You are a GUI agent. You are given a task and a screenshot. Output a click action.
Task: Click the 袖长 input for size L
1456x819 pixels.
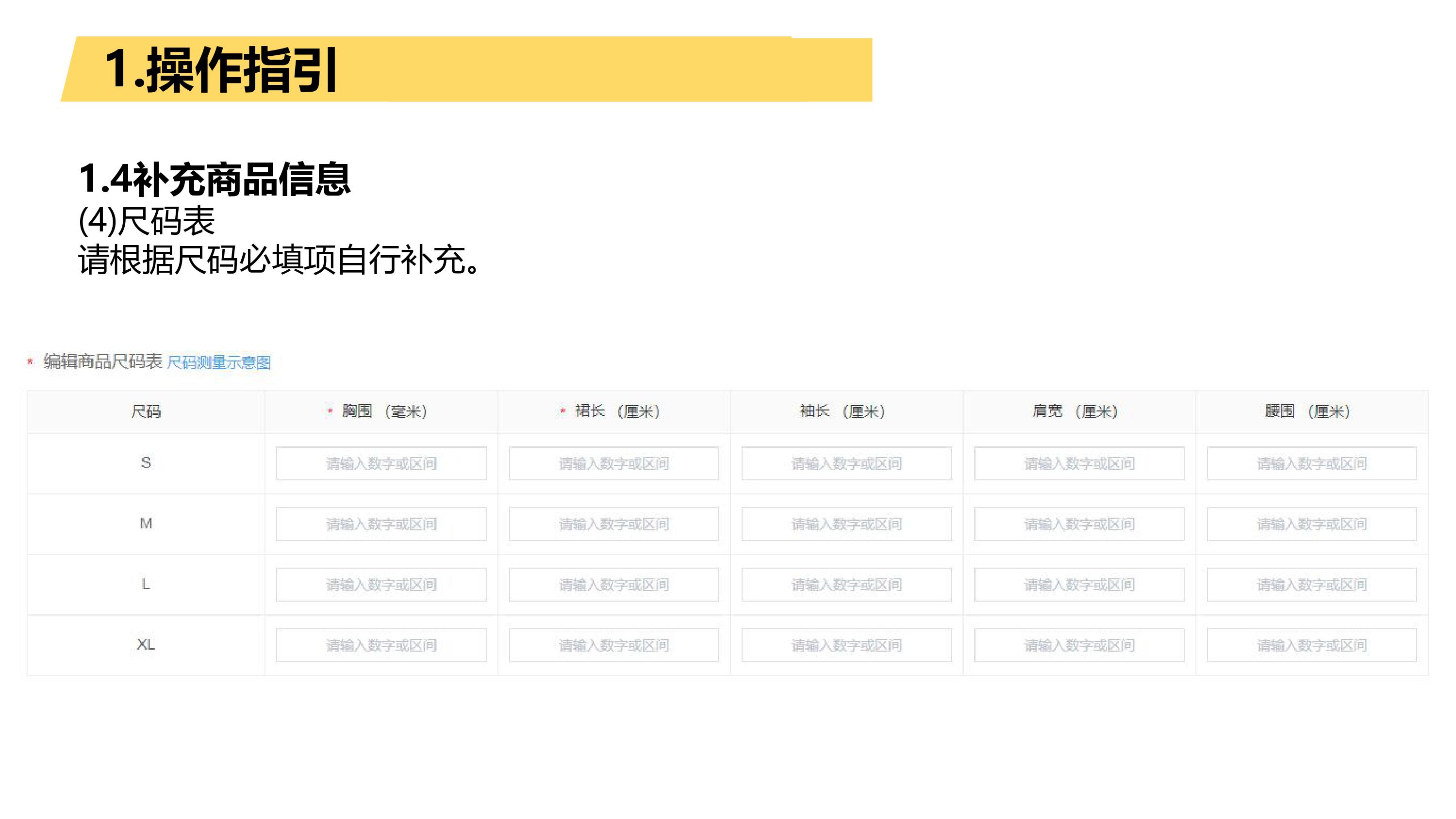tap(847, 585)
